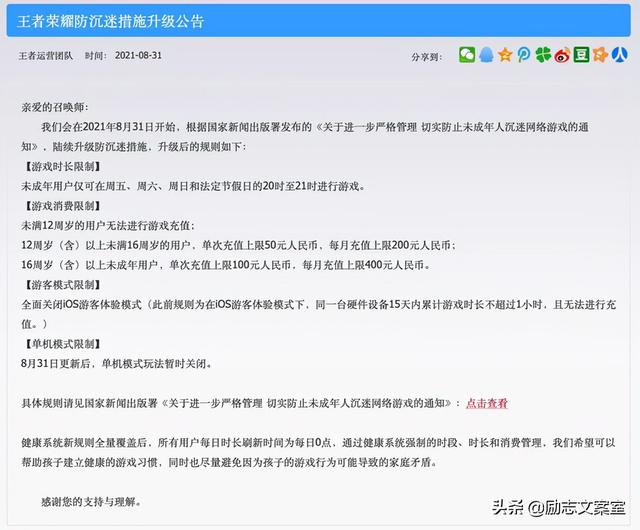Image resolution: width=640 pixels, height=530 pixels.
Task: Click the closing line 感谢您的支持与理解
Action: click(91, 501)
